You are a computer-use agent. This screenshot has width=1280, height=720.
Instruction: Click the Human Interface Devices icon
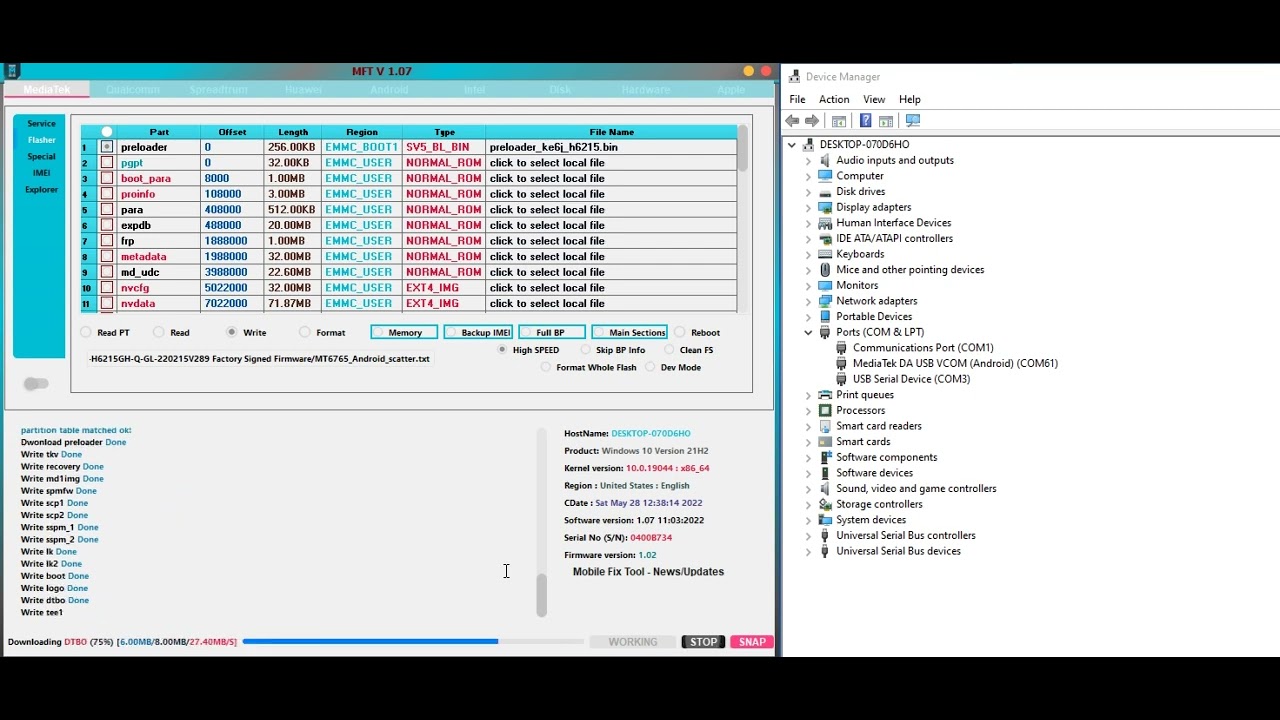click(x=825, y=223)
